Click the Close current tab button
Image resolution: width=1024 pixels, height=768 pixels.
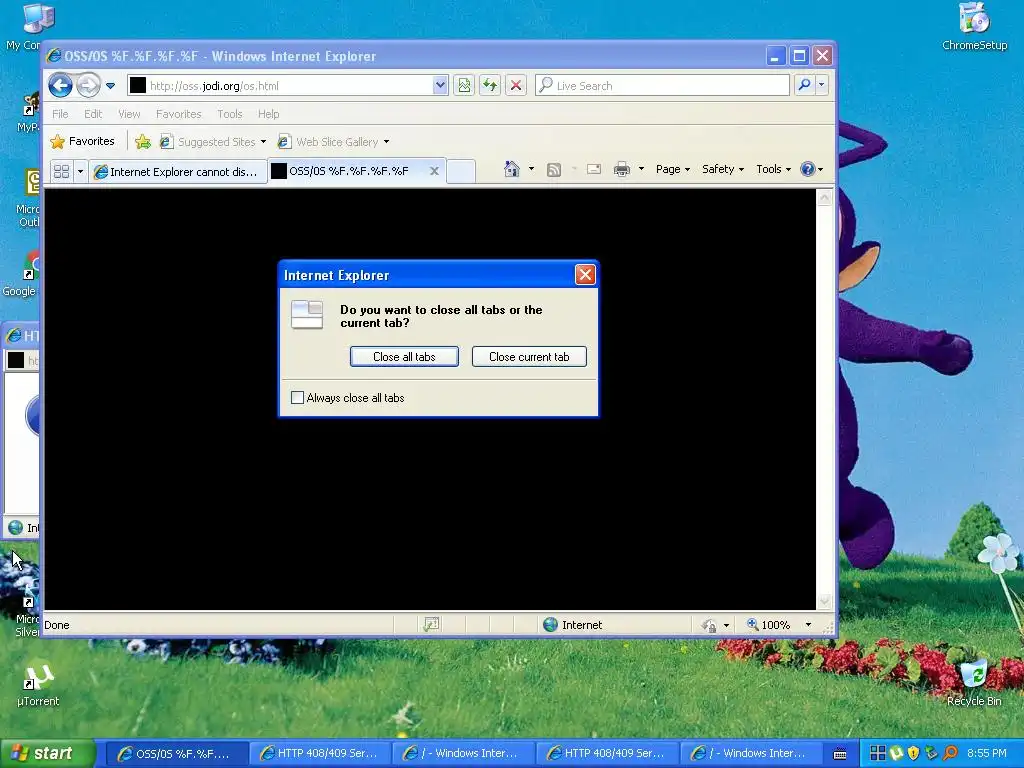click(x=529, y=357)
